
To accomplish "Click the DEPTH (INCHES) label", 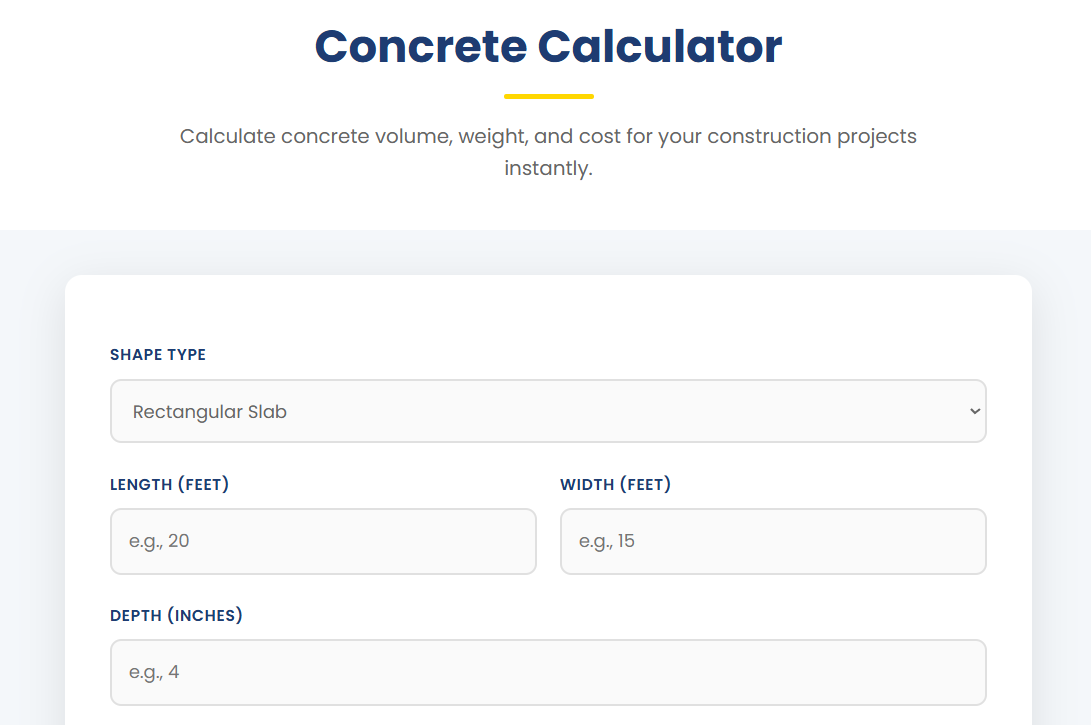I will tap(176, 615).
